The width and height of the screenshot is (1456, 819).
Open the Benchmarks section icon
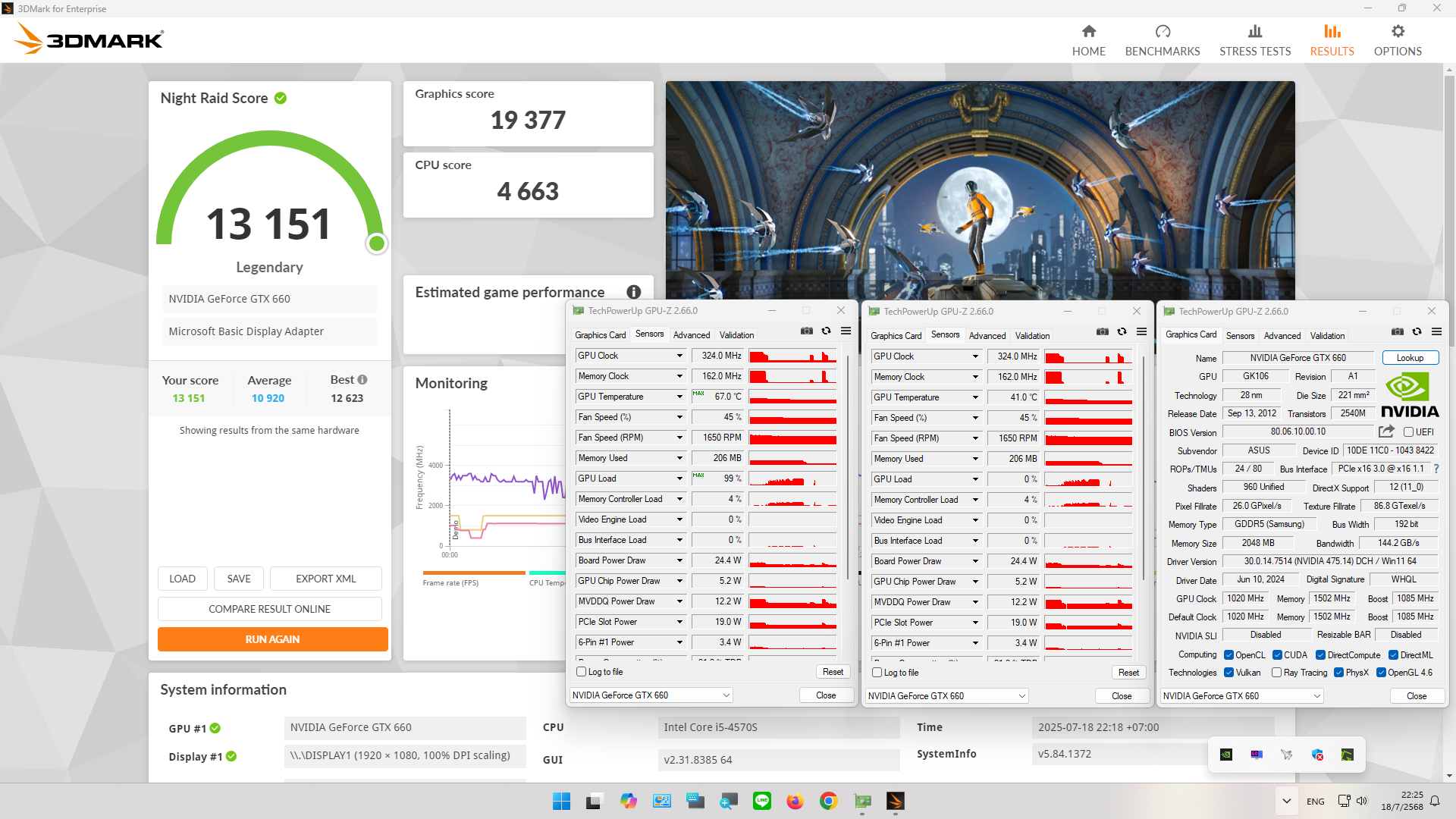click(x=1162, y=32)
